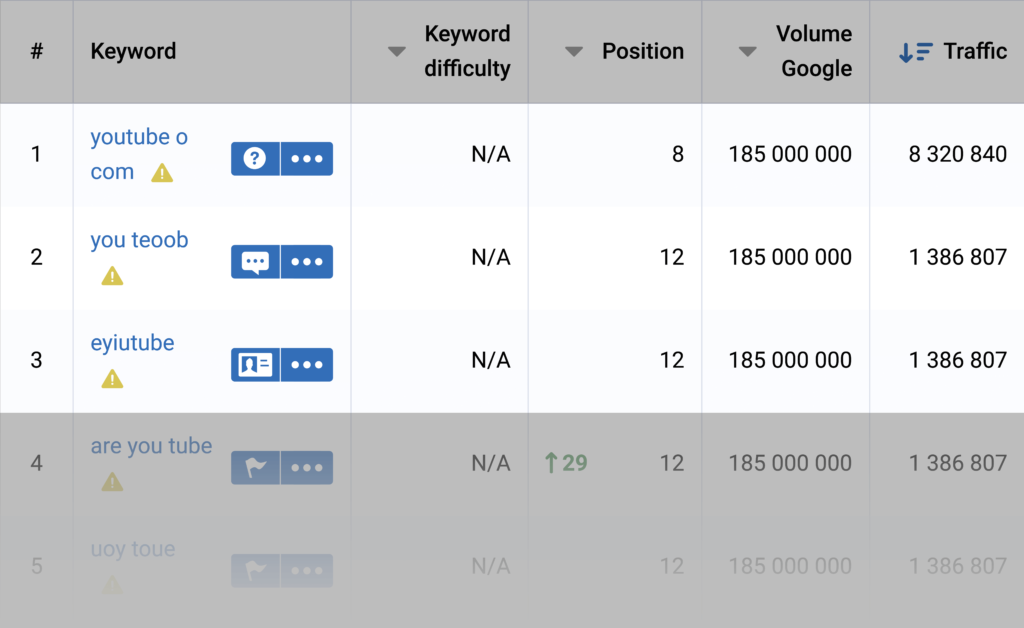The image size is (1024, 628).
Task: Click the # column header
Action: point(37,51)
